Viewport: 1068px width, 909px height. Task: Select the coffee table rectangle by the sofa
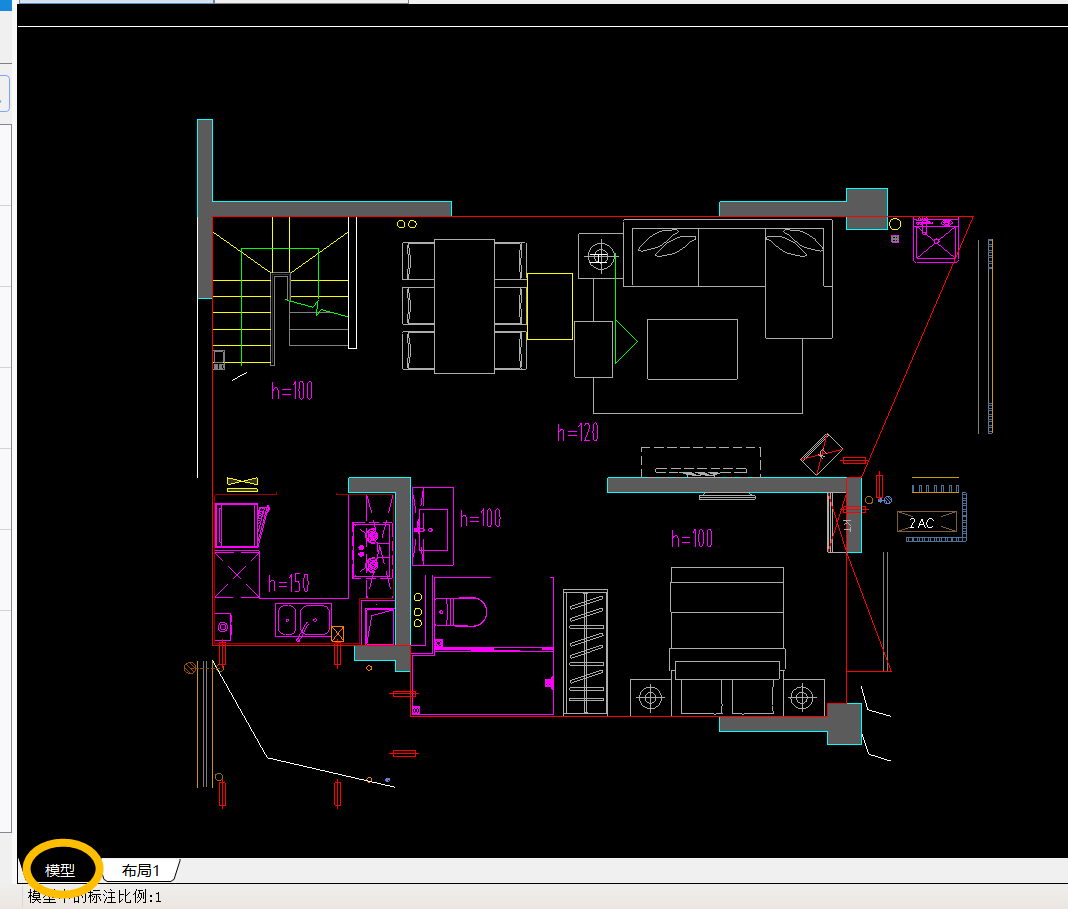[x=692, y=349]
